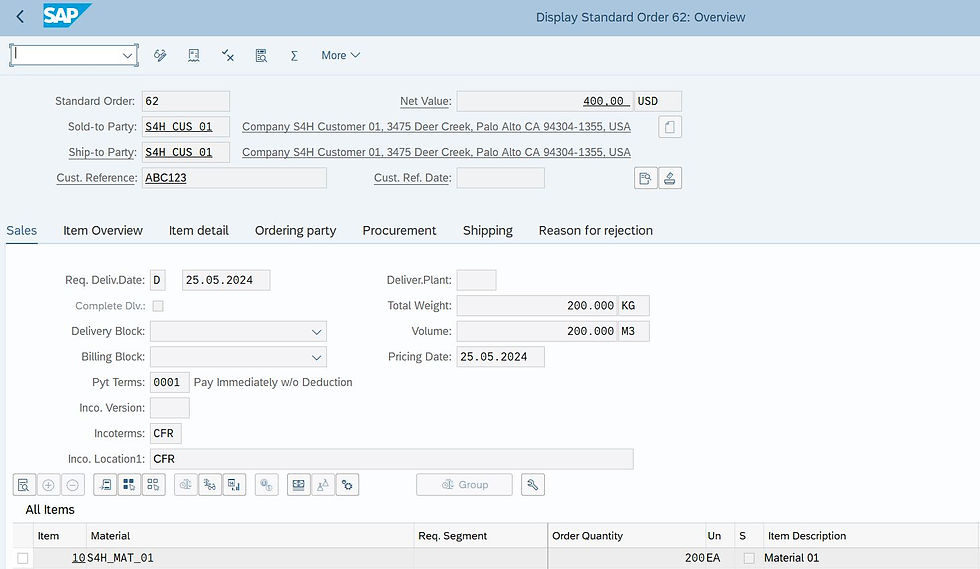Click the Cust. Ref. Date label link

412,178
